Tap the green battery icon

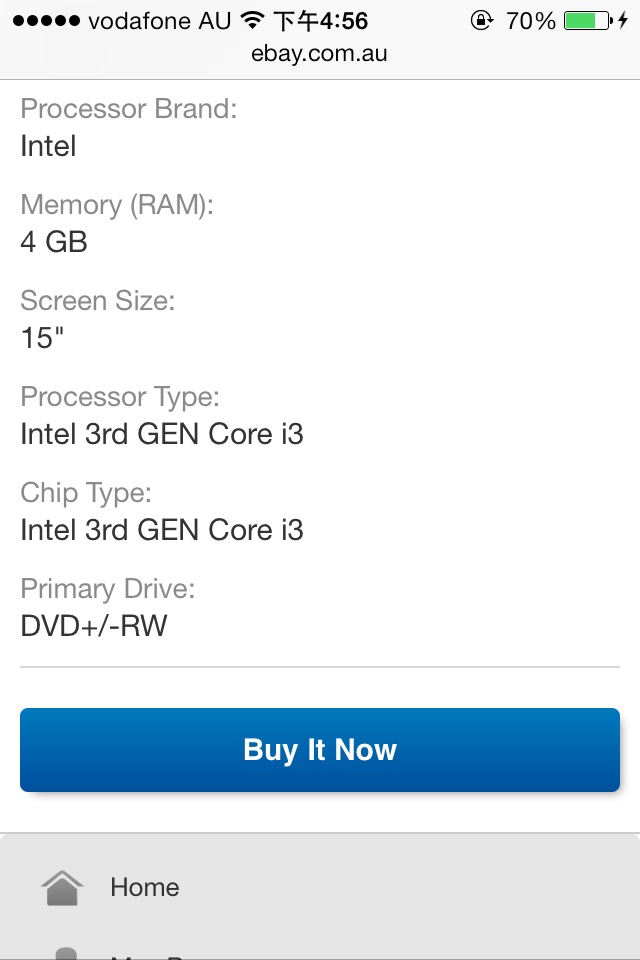tap(585, 21)
